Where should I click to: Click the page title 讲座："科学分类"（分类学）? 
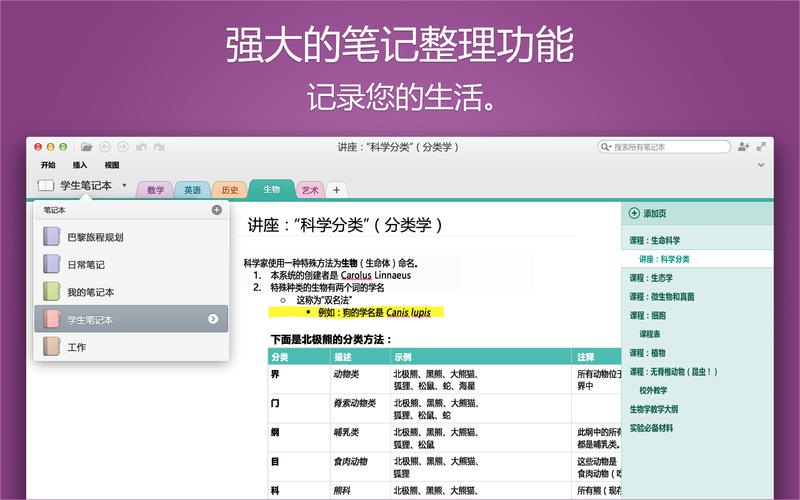click(x=345, y=225)
